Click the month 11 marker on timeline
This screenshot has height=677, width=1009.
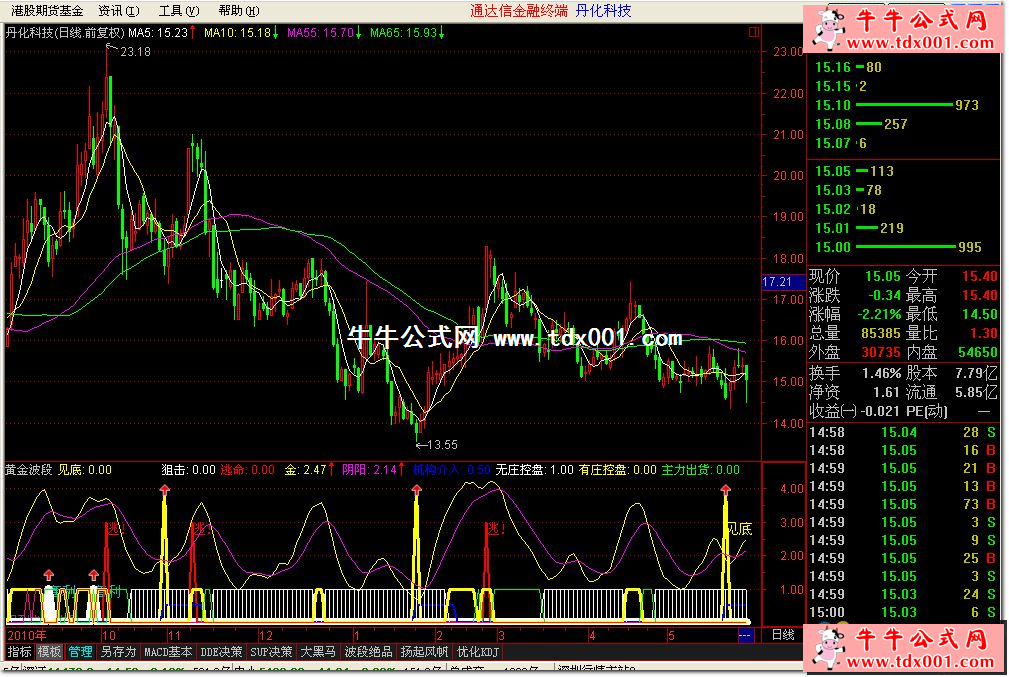(x=174, y=635)
